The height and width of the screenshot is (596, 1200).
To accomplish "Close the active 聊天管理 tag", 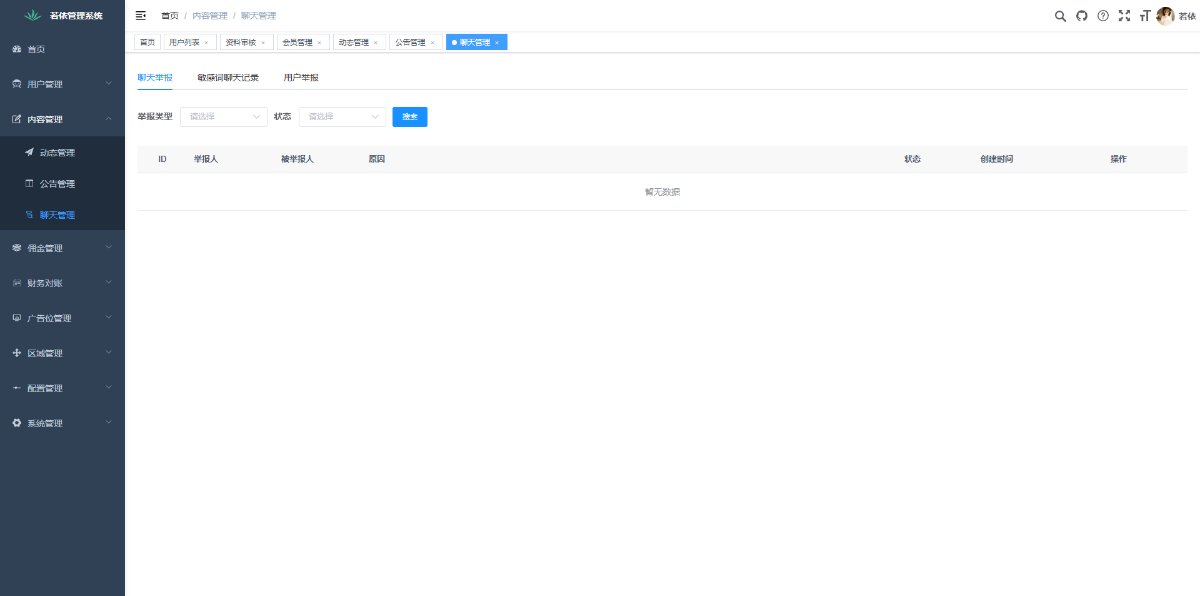I will (x=497, y=43).
